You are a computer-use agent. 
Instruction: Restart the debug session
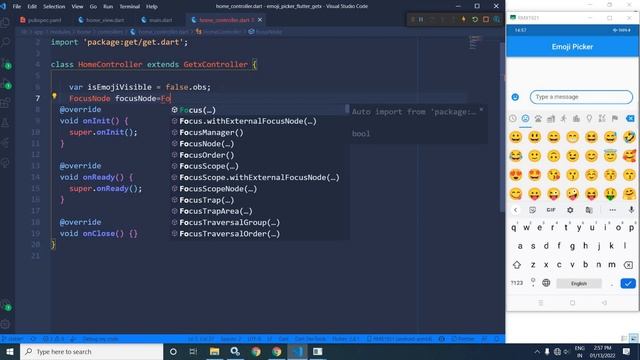475,20
